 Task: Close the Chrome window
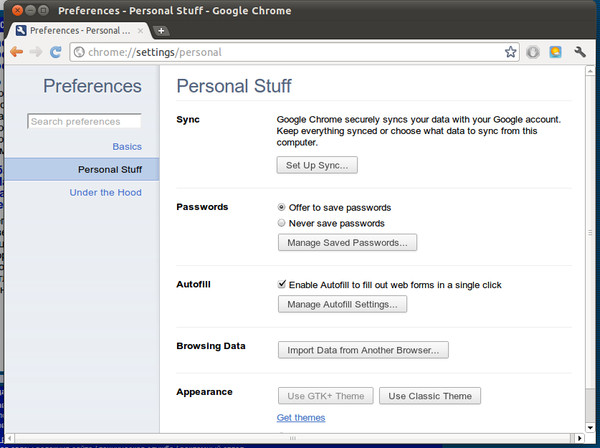17,10
